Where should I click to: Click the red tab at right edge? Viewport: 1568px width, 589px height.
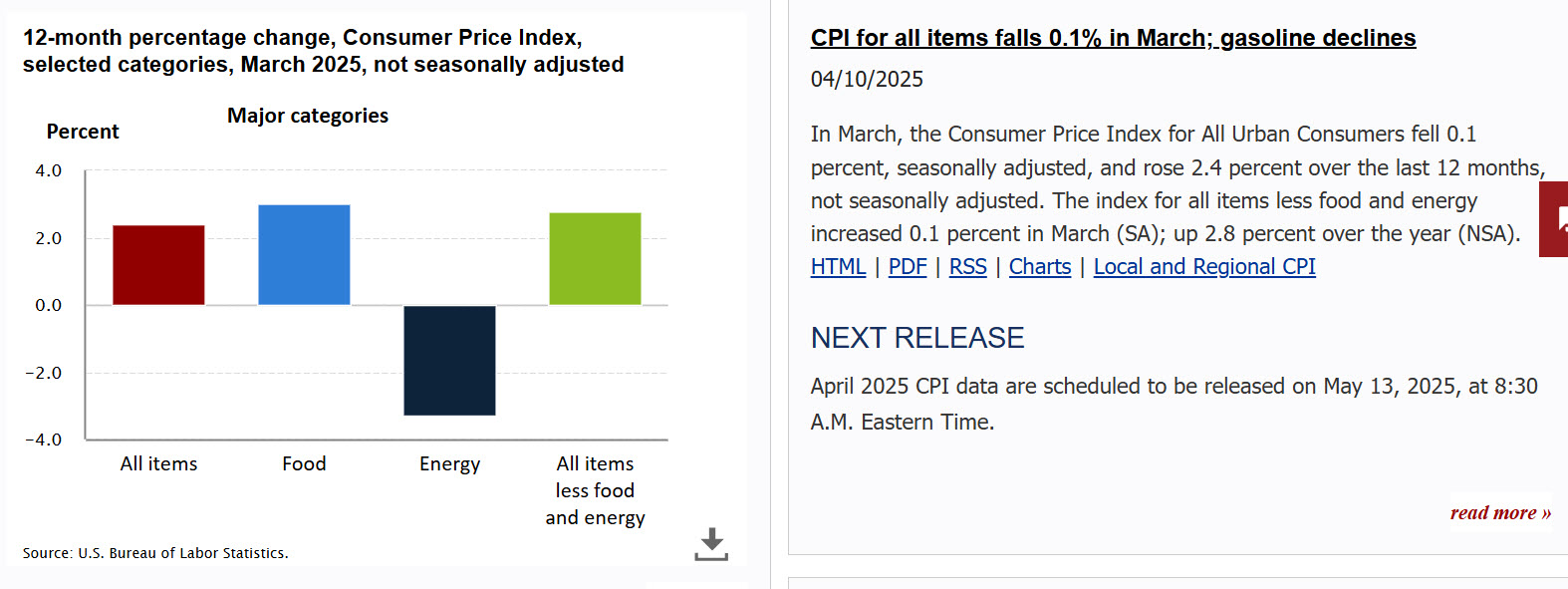pos(1555,219)
